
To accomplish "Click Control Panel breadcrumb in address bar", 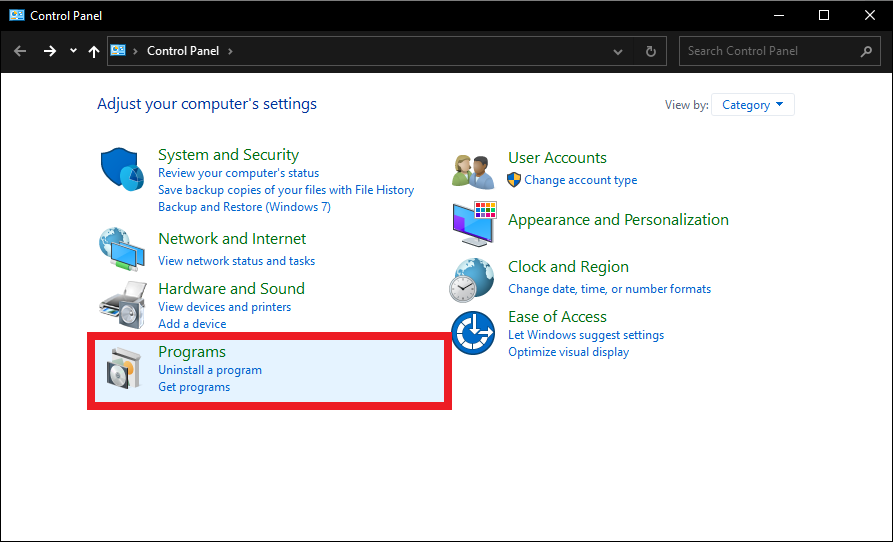I will (185, 51).
